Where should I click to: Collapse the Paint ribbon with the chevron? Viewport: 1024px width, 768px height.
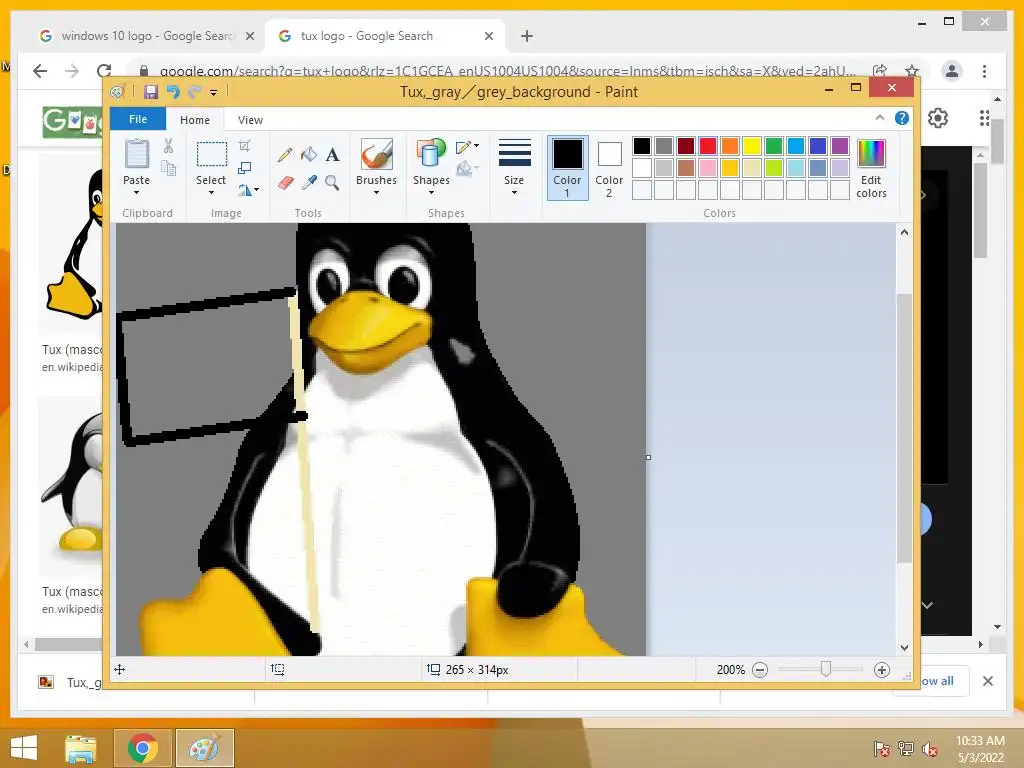click(x=880, y=118)
